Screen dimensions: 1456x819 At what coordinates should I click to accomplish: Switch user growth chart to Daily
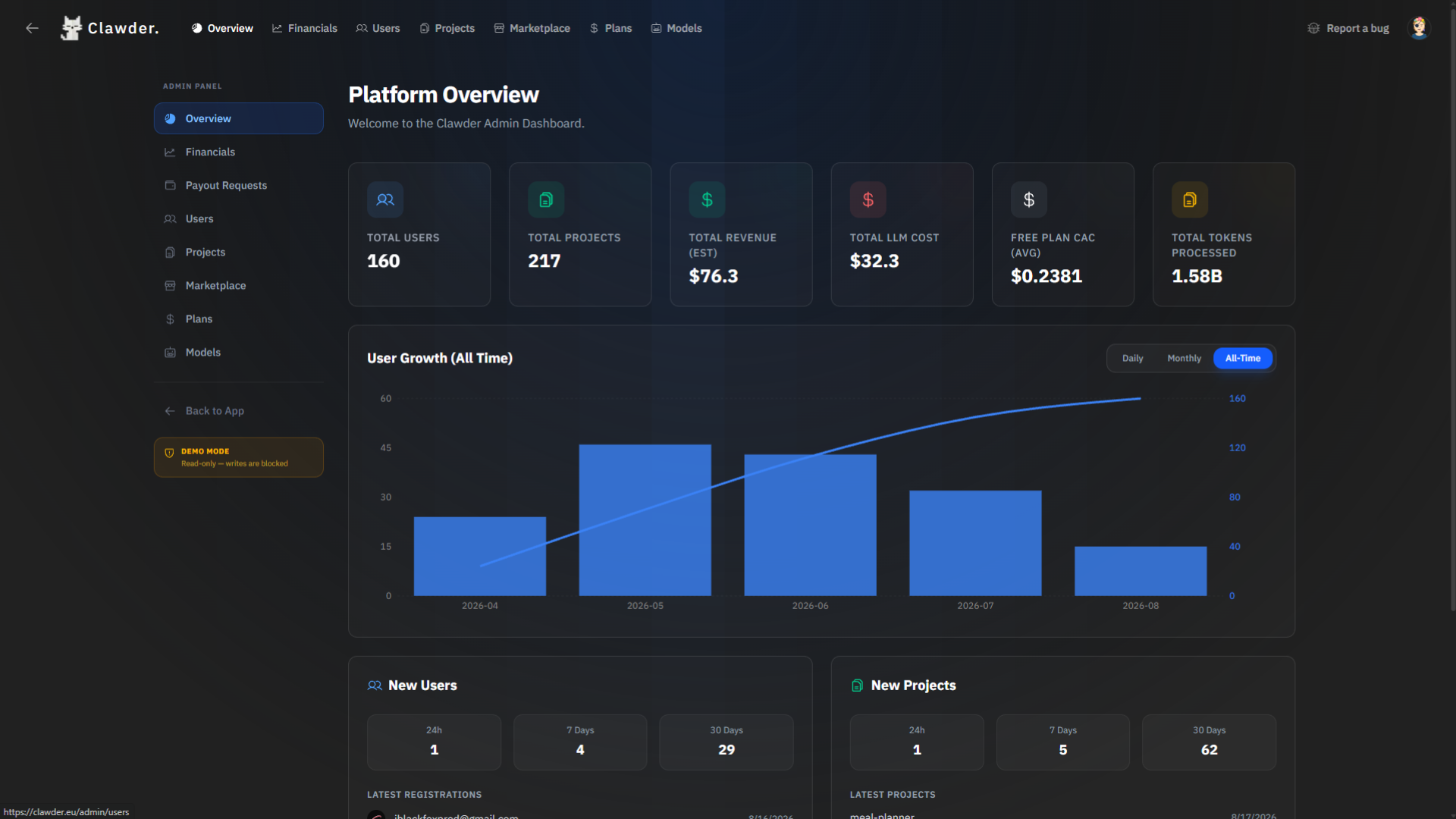point(1132,358)
